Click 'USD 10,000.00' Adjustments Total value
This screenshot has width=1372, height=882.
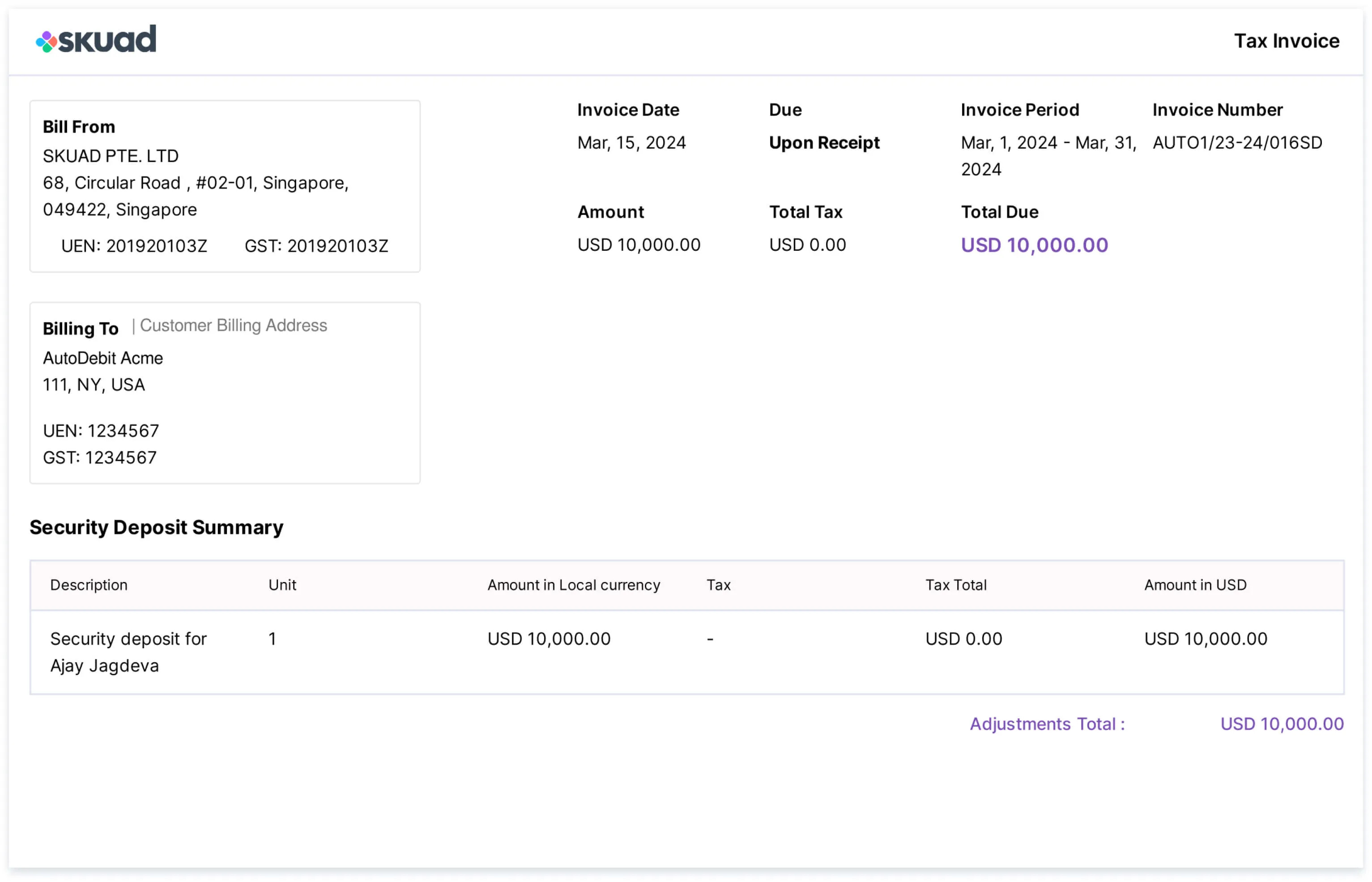coord(1282,724)
